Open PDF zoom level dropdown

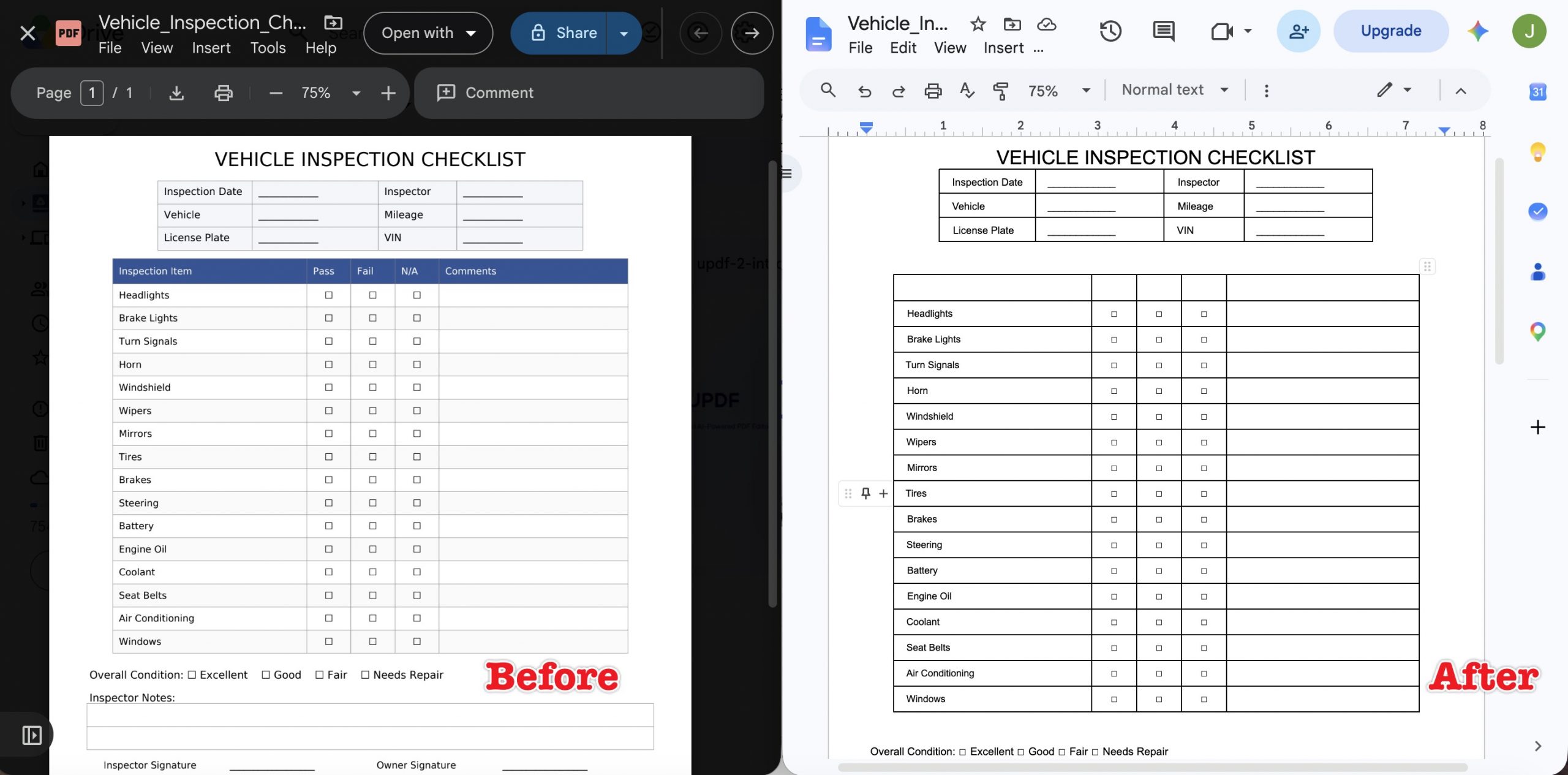(x=356, y=93)
